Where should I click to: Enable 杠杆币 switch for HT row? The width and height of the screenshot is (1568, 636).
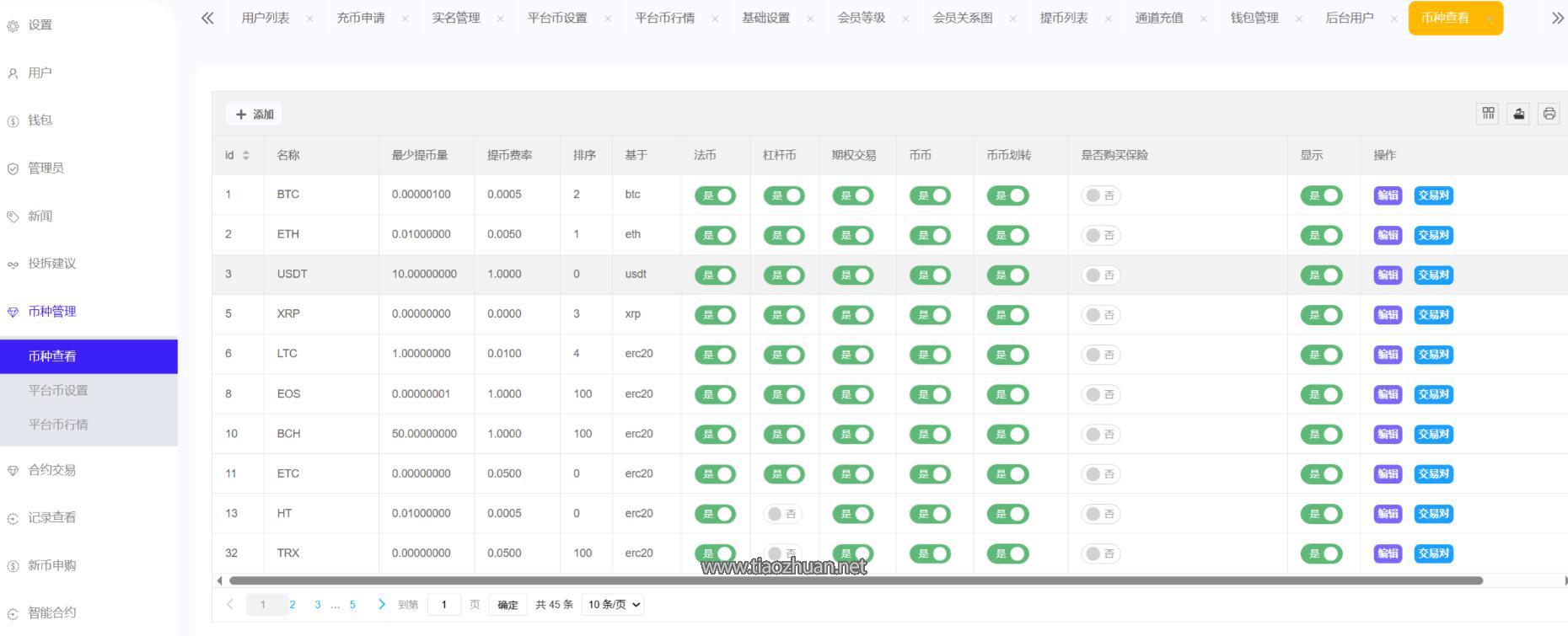point(782,514)
